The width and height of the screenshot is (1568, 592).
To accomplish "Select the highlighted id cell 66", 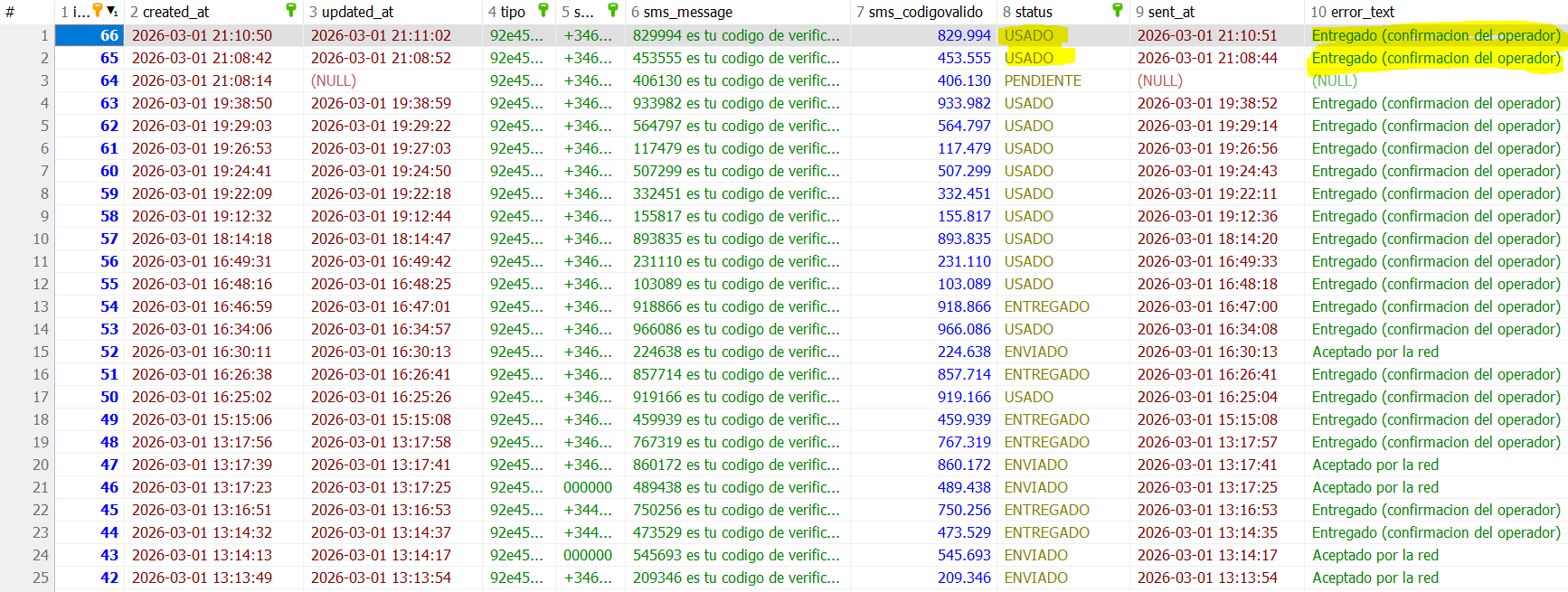I will (x=90, y=35).
